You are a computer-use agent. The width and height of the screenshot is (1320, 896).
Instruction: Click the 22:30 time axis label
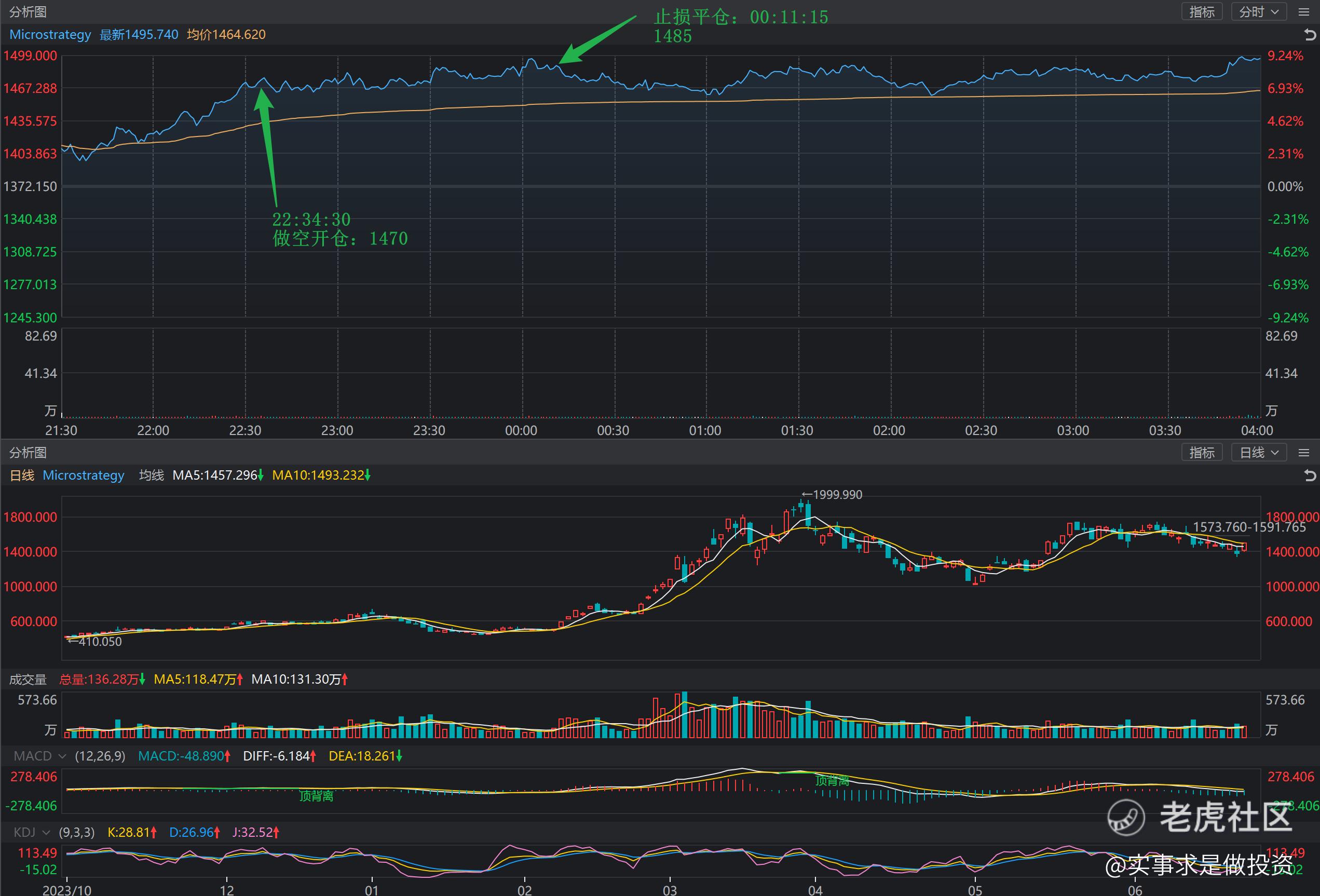point(245,431)
